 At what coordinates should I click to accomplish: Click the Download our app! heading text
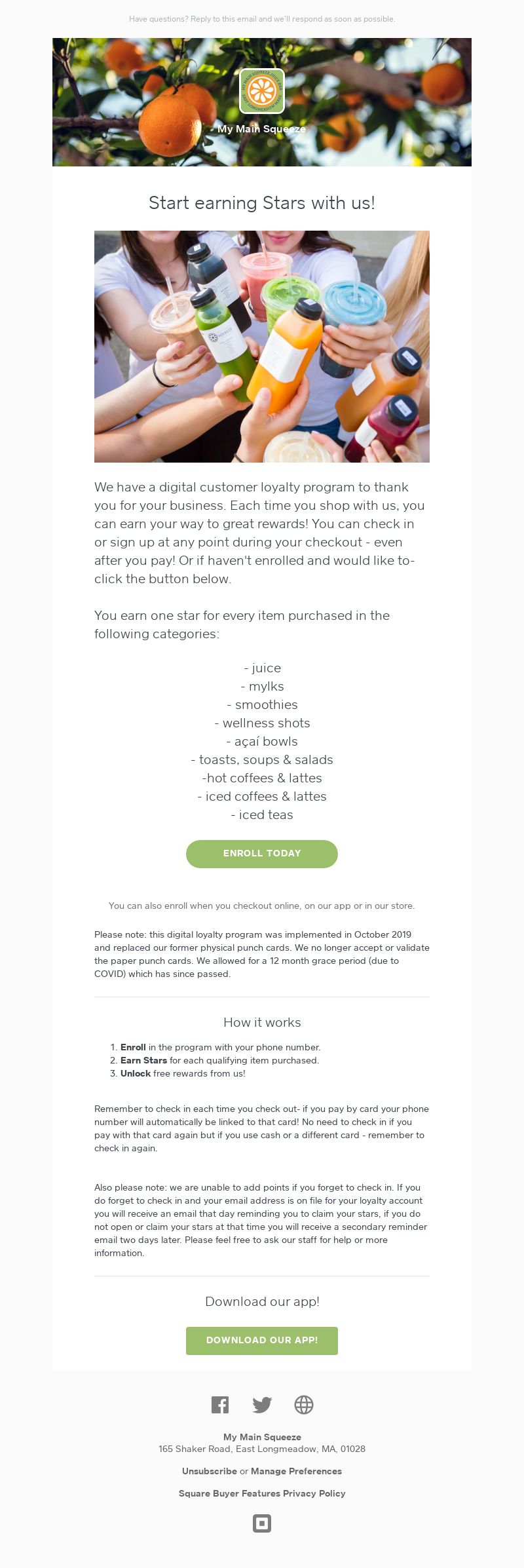[x=262, y=1301]
